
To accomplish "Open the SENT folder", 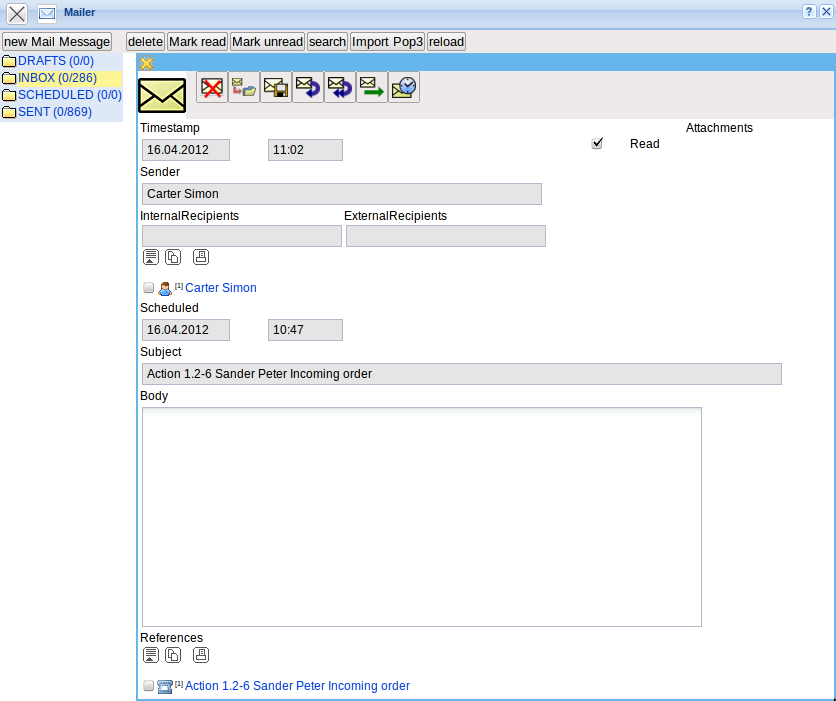I will tap(54, 112).
